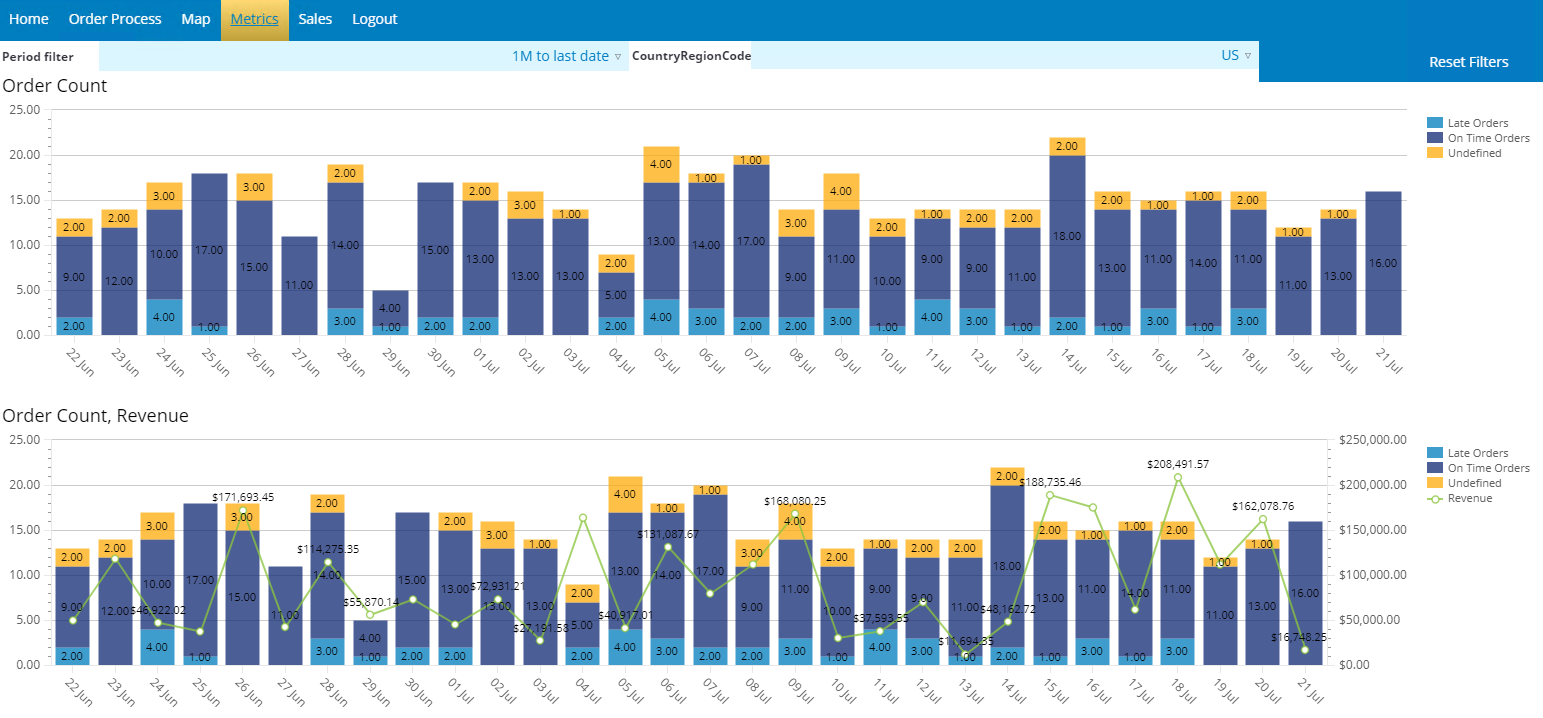This screenshot has width=1543, height=718.
Task: Switch to the Sales page
Action: point(315,19)
